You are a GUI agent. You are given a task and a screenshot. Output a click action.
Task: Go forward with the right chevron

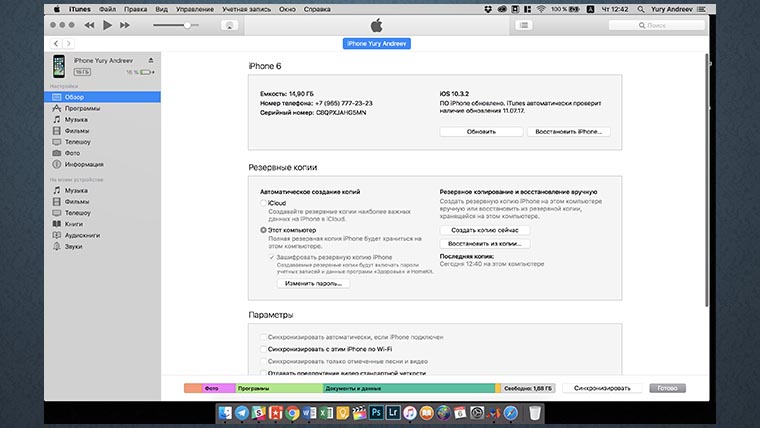click(x=68, y=44)
